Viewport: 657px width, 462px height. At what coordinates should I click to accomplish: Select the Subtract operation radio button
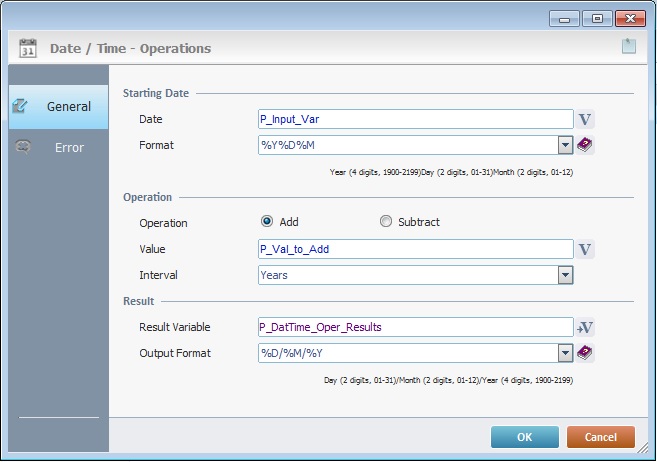coord(386,222)
